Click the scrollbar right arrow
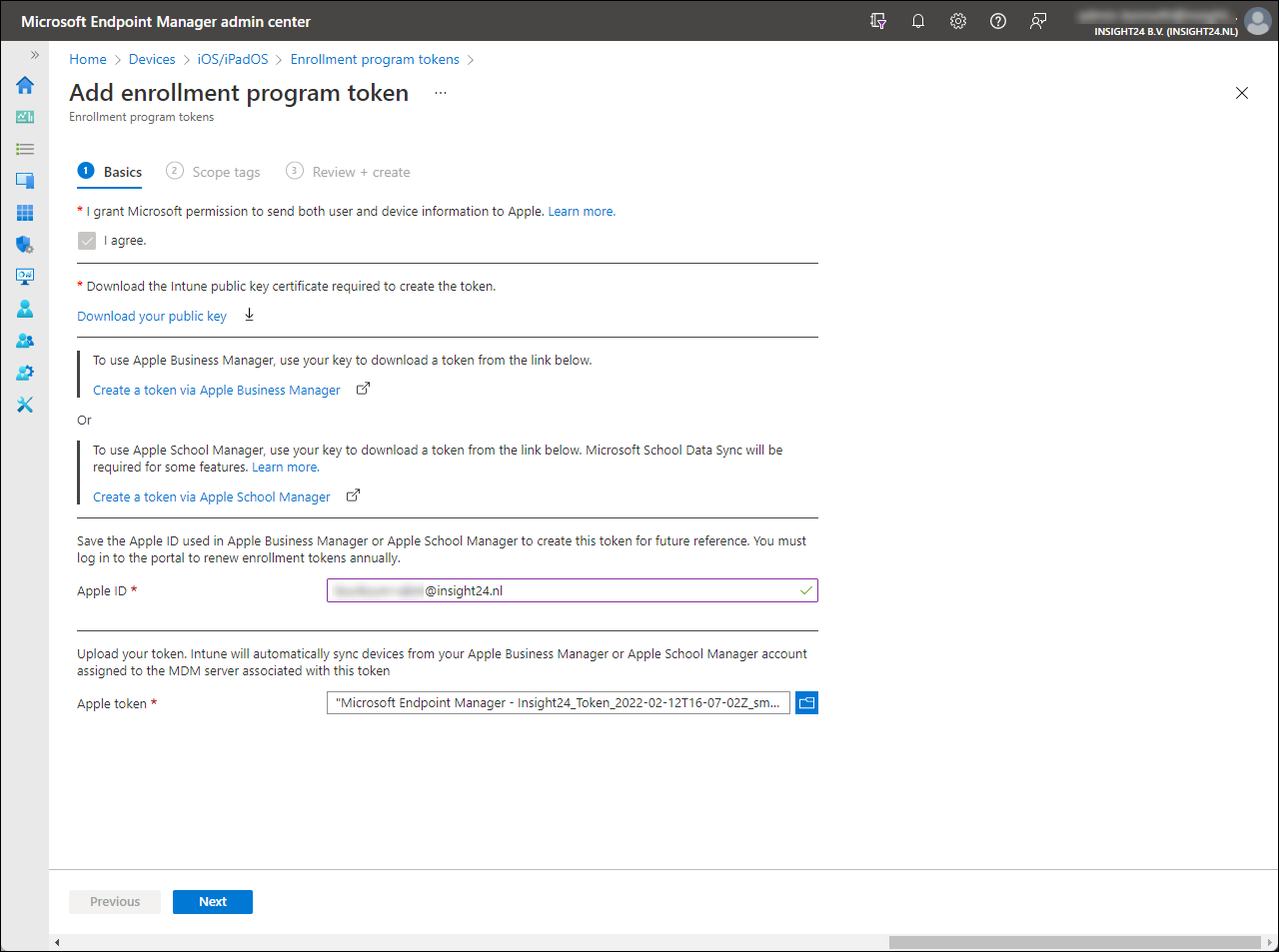 point(1269,942)
